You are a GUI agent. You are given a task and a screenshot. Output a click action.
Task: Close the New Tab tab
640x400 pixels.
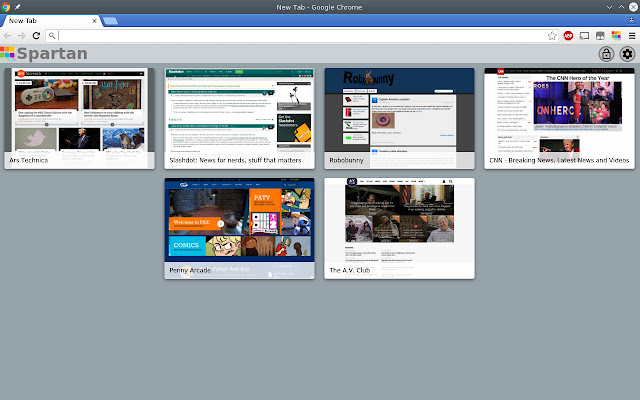coord(92,21)
